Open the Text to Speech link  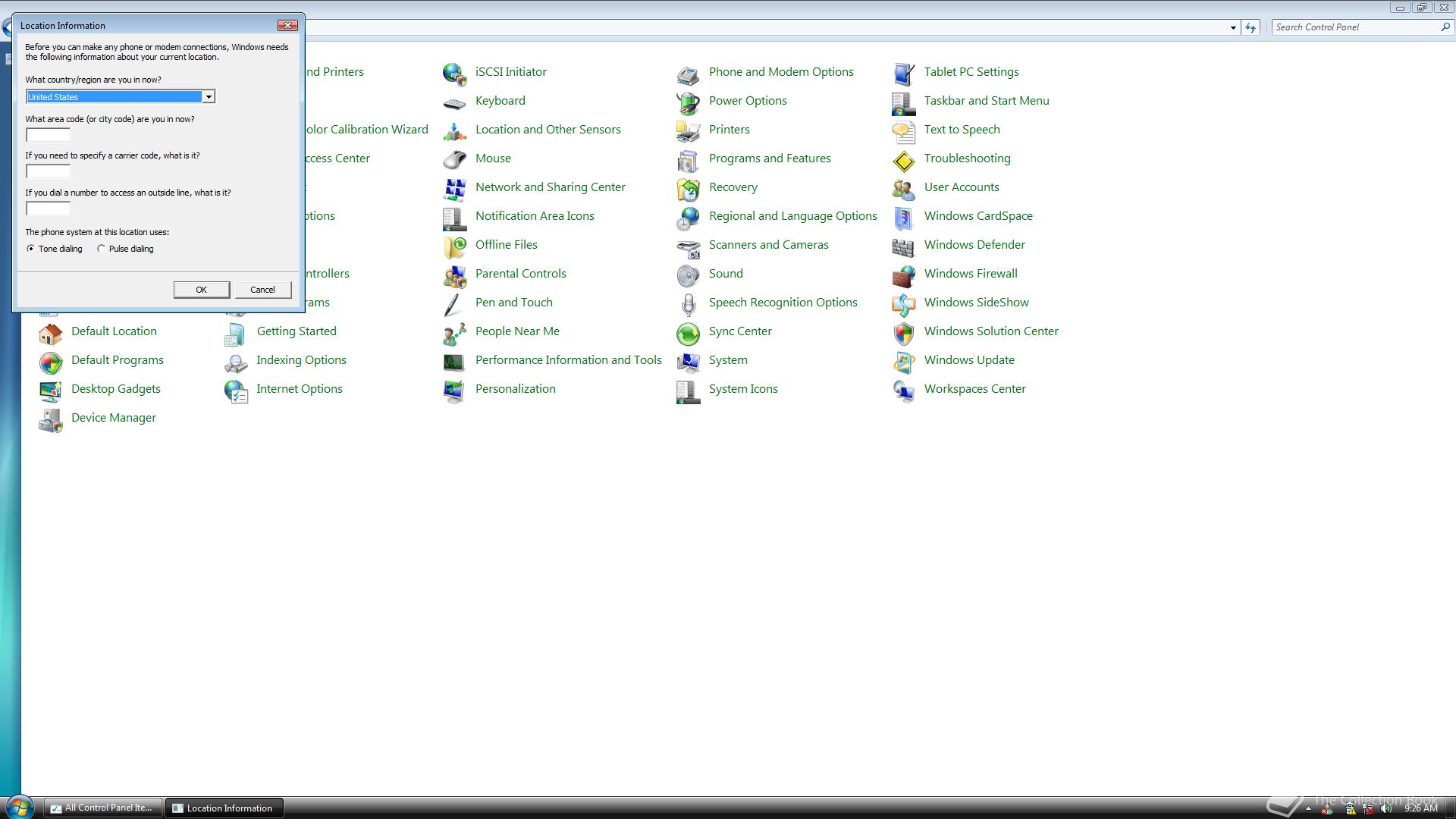962,129
